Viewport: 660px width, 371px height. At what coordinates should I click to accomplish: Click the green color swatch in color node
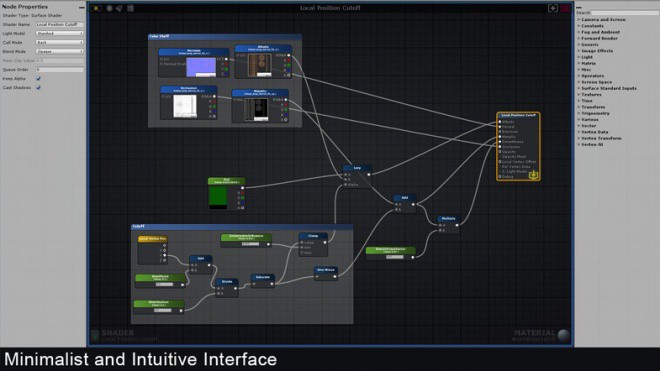tap(218, 197)
